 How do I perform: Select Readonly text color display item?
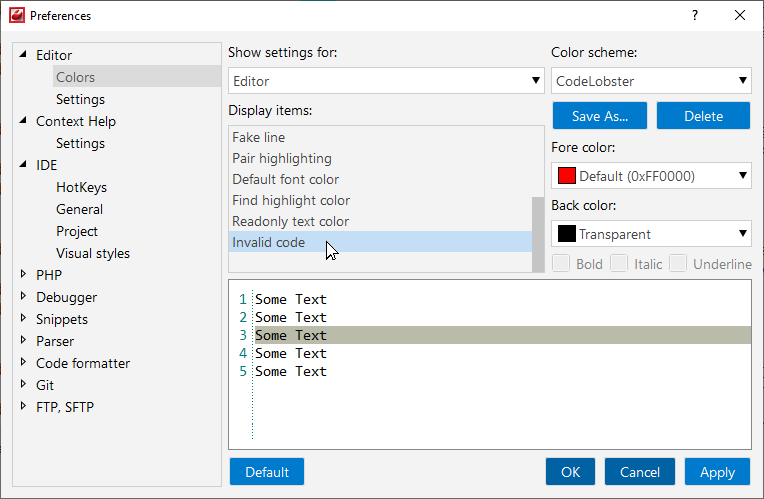coord(380,221)
